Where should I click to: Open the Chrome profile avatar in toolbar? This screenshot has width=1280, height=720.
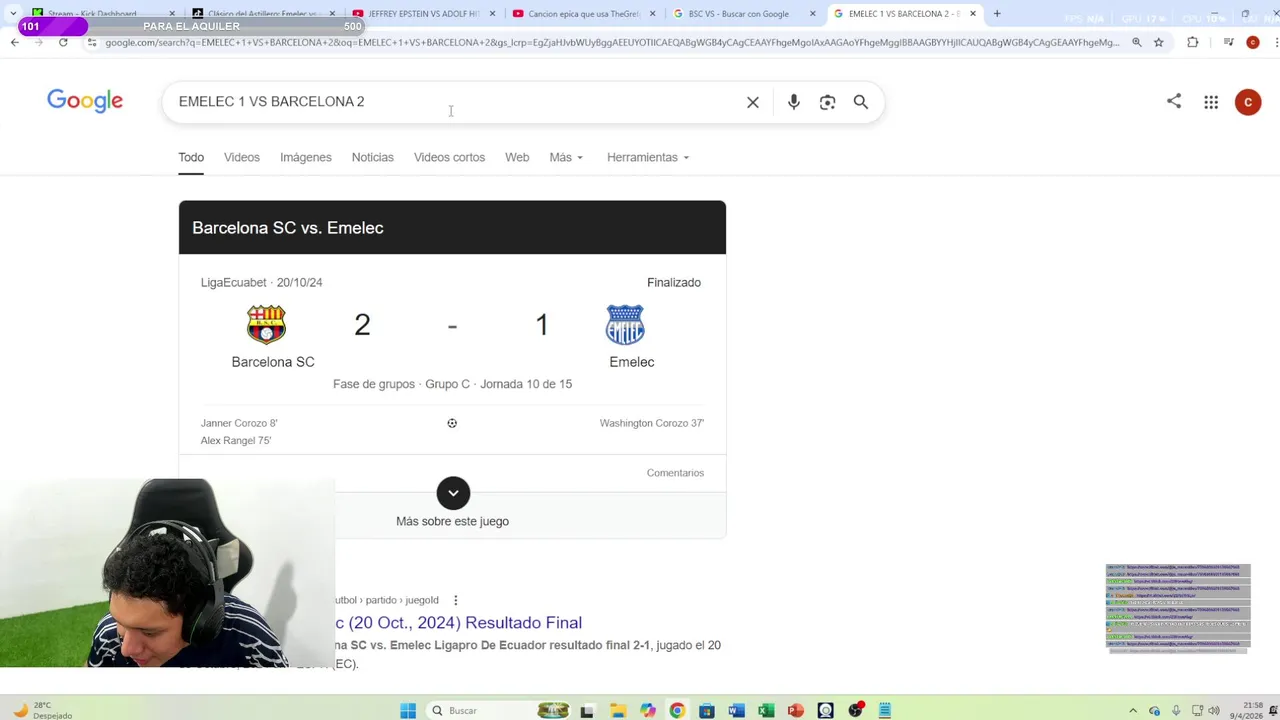(1253, 42)
